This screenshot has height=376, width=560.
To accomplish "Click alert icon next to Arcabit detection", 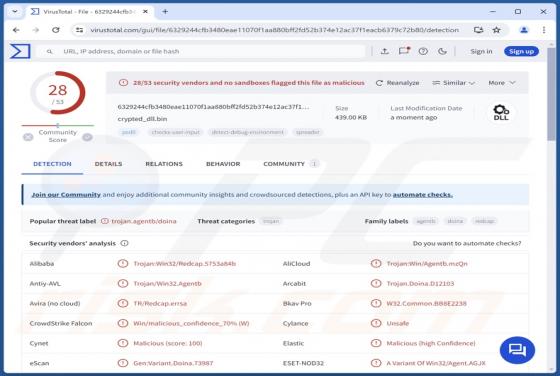I will [376, 284].
